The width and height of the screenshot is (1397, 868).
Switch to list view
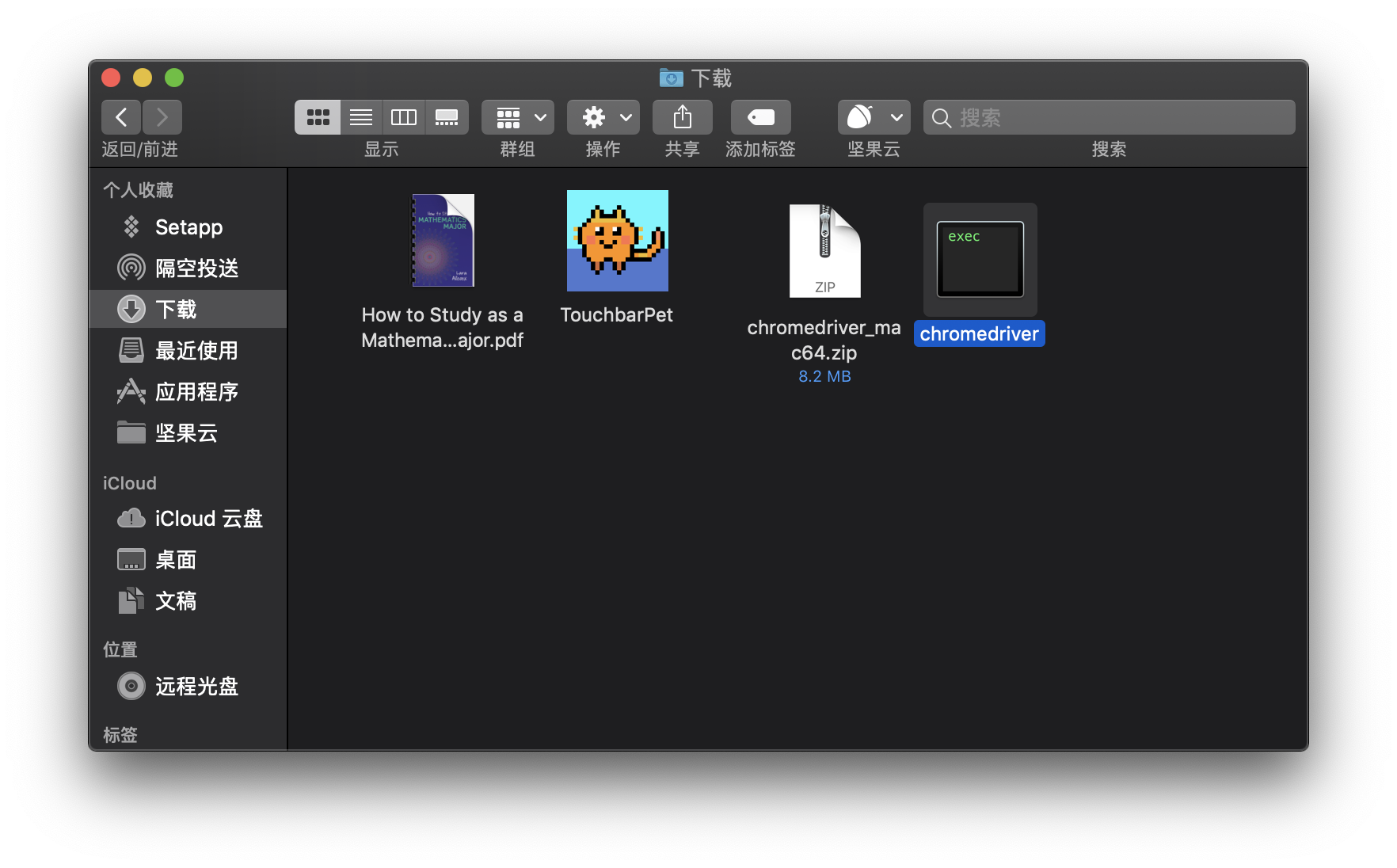coord(360,116)
